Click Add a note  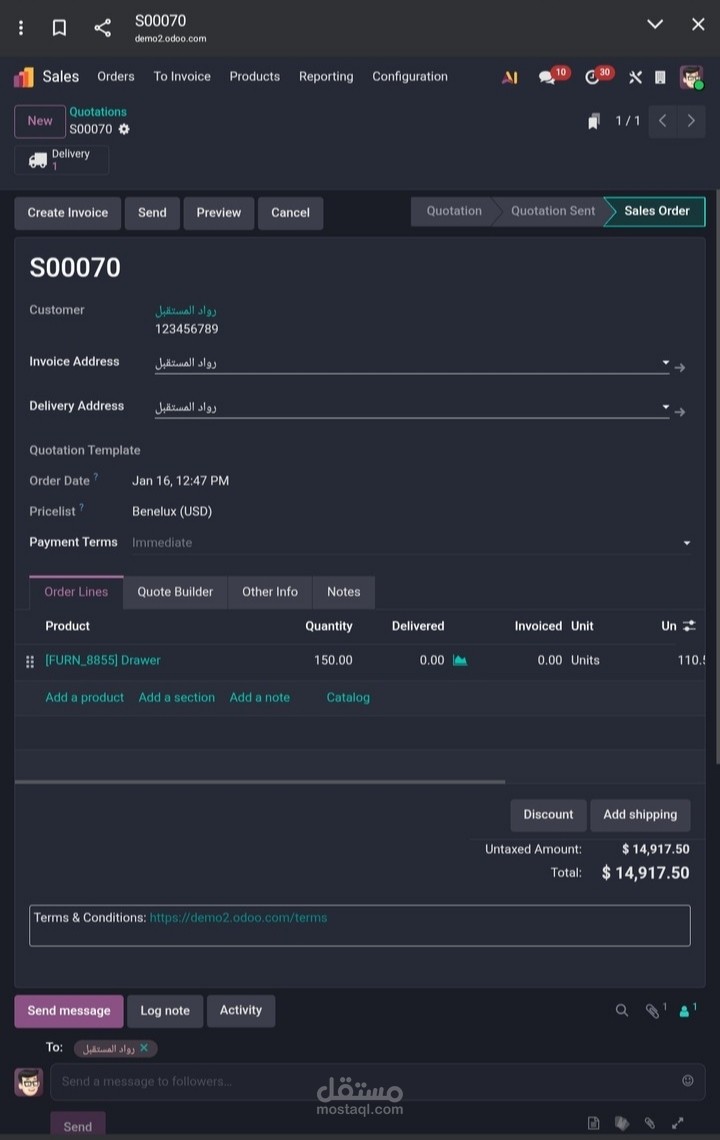(x=260, y=697)
